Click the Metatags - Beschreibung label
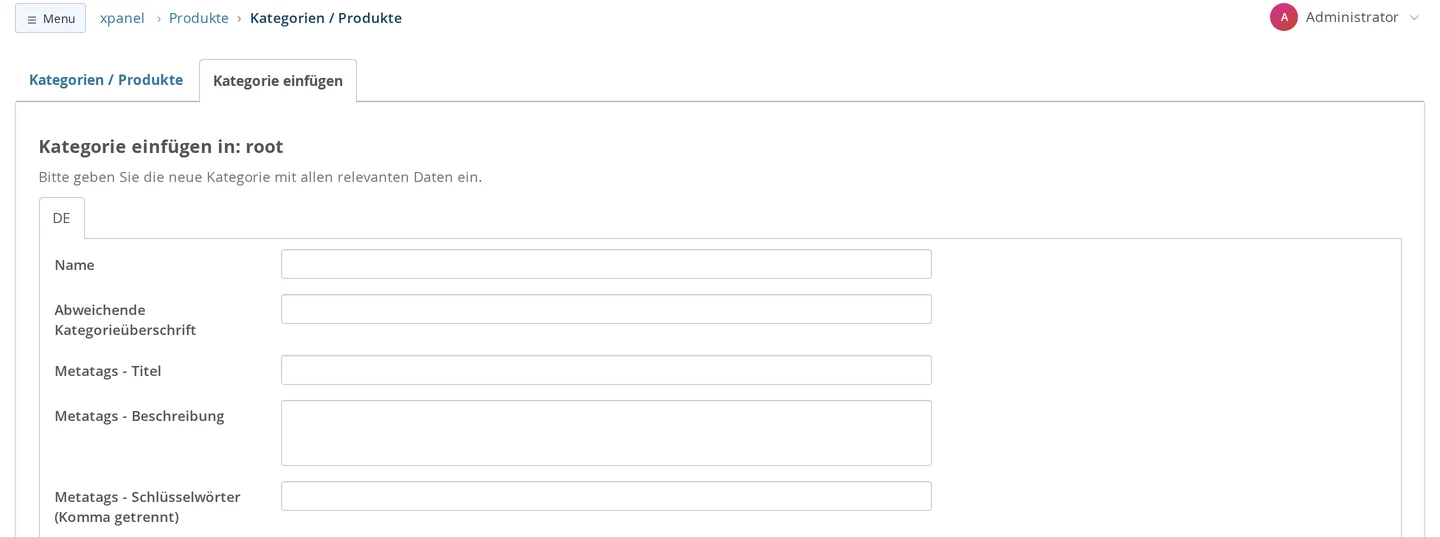 coord(139,416)
